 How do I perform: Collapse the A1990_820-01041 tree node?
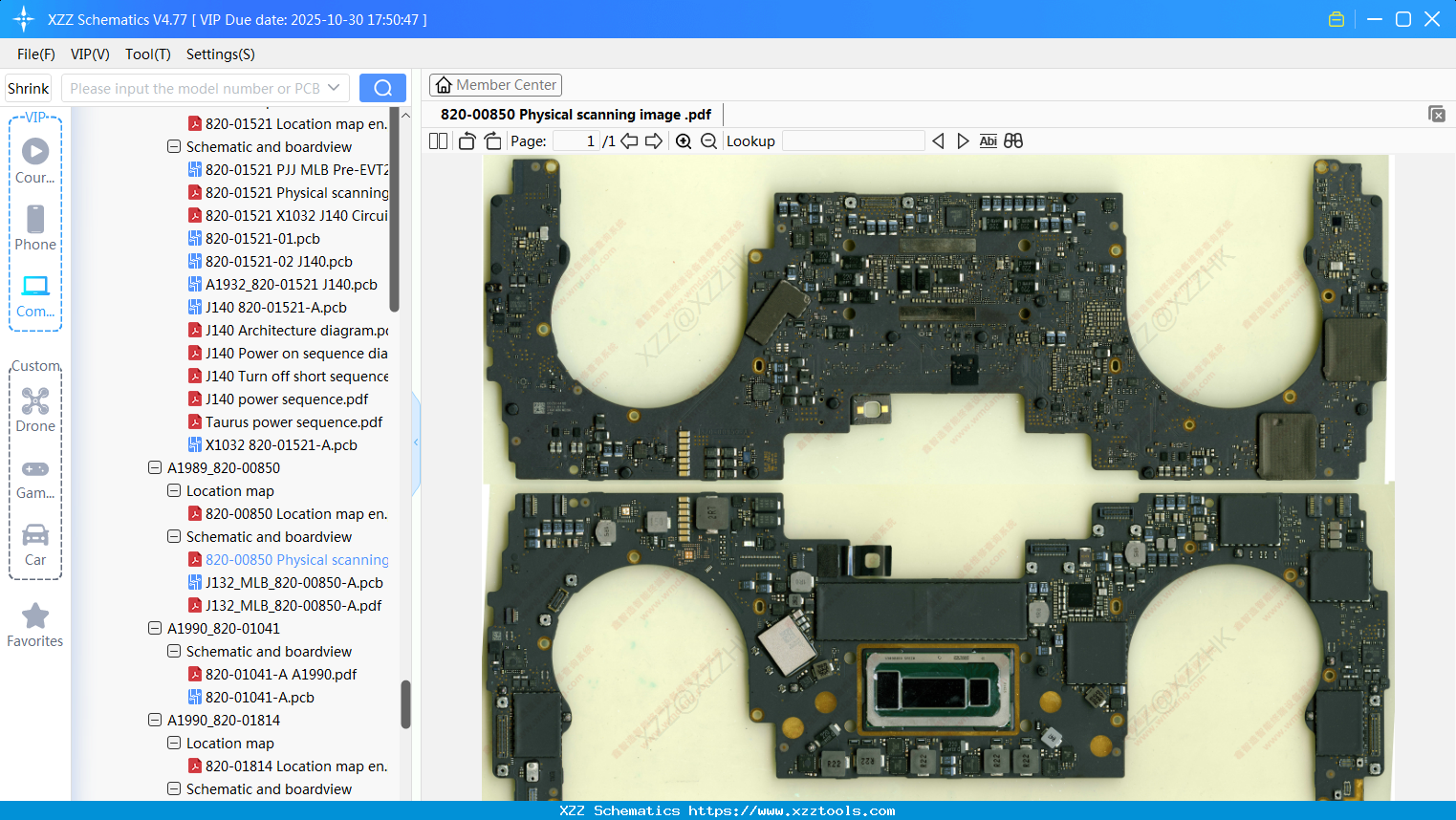pyautogui.click(x=155, y=629)
